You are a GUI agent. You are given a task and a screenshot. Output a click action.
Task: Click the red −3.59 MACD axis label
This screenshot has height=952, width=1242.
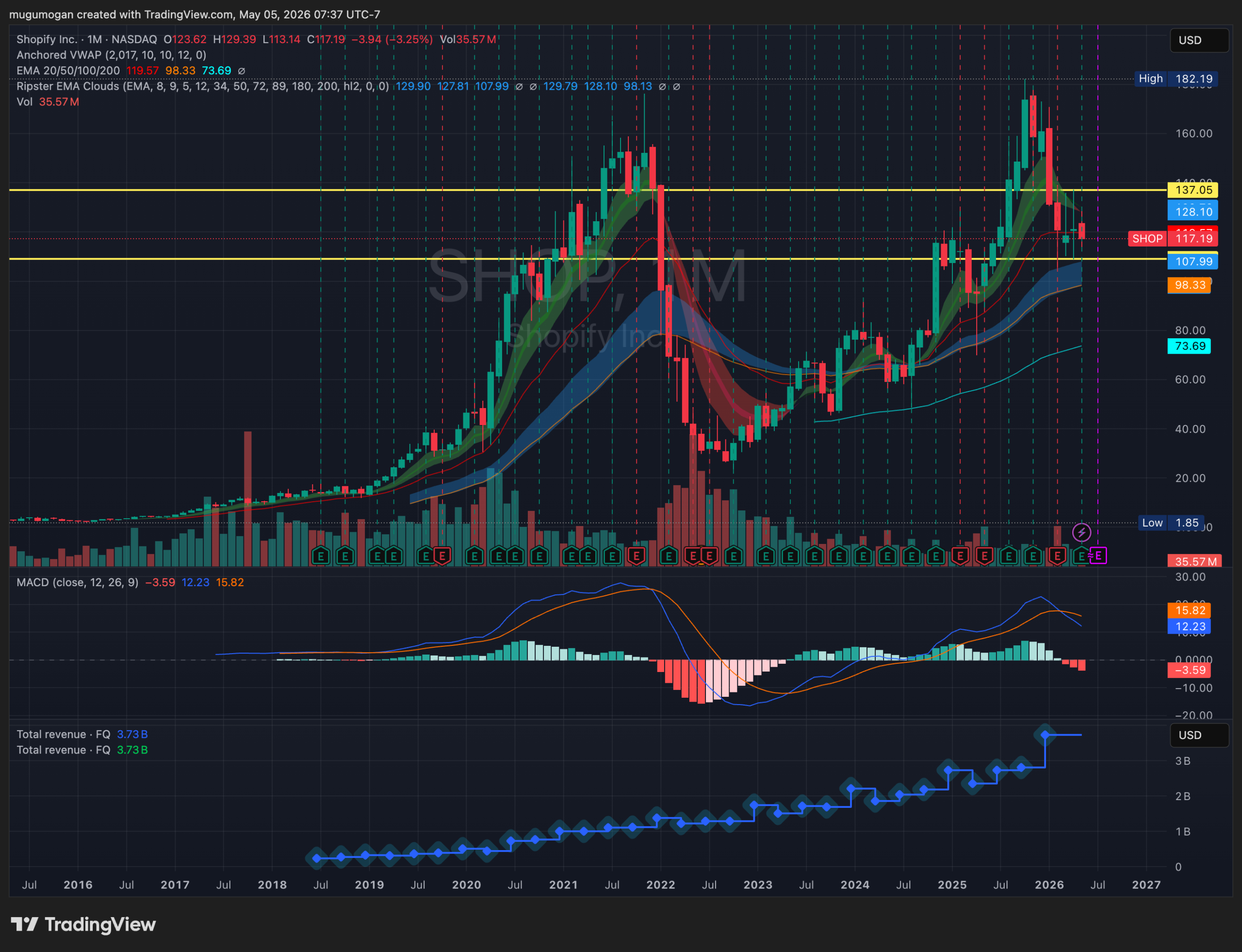1189,671
